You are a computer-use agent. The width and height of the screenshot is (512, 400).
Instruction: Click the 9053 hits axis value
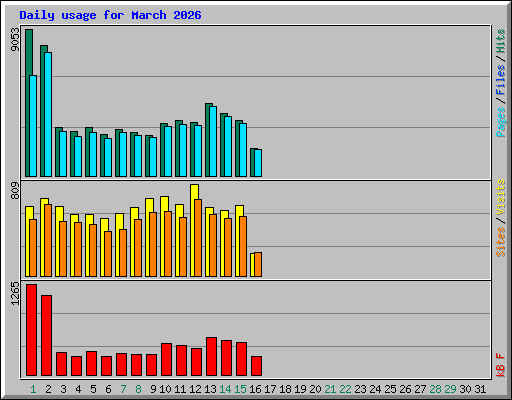click(15, 40)
